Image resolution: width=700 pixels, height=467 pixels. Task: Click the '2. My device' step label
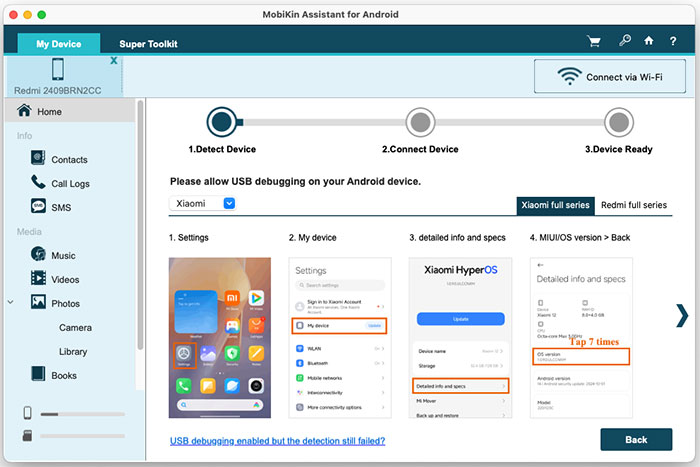tap(312, 238)
